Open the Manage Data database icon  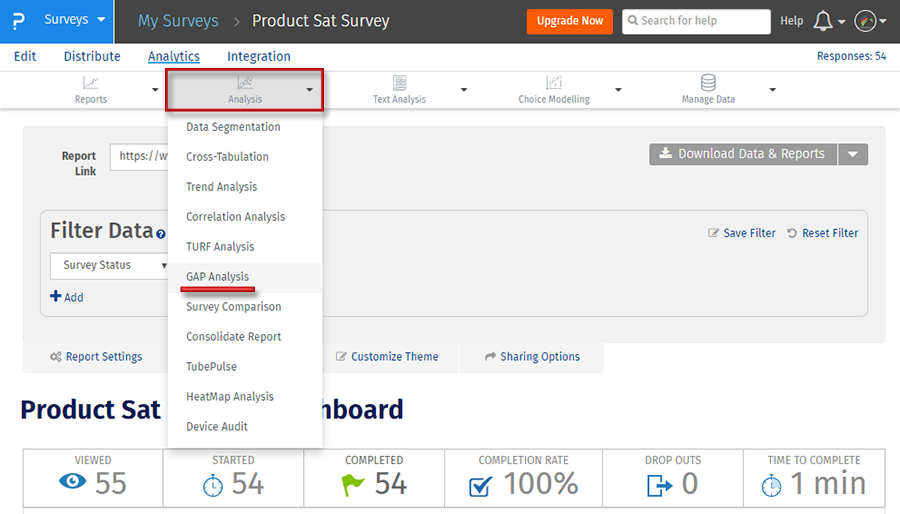[708, 84]
